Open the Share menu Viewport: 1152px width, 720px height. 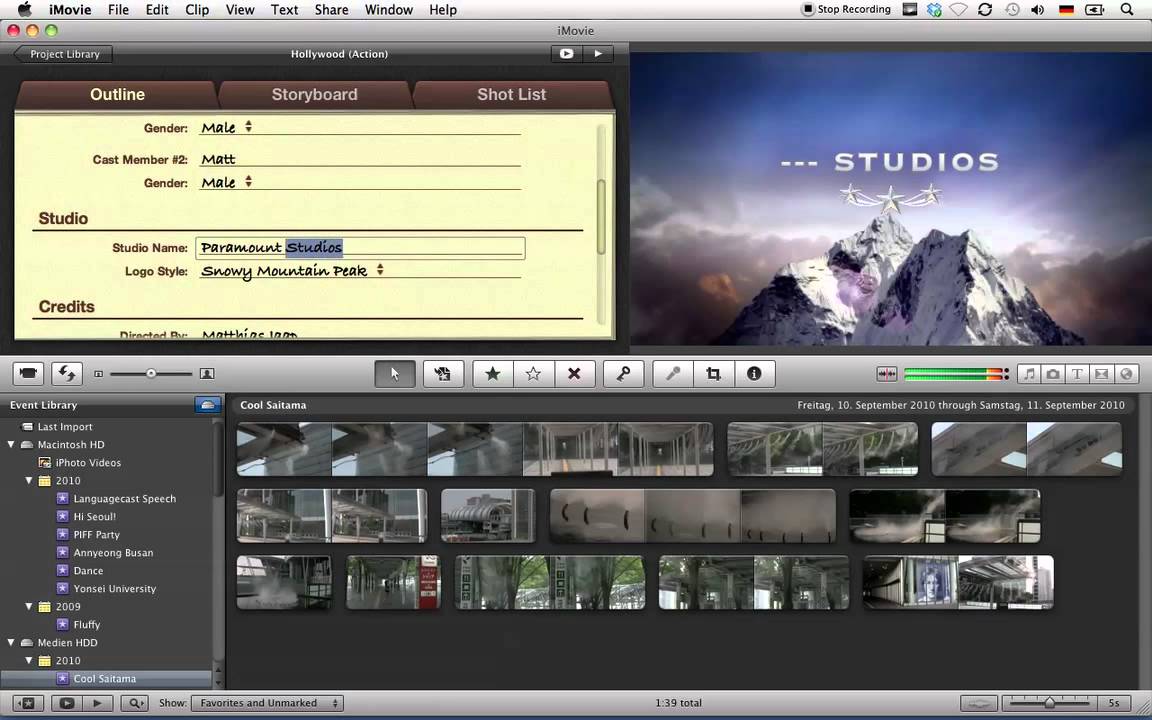pyautogui.click(x=331, y=10)
